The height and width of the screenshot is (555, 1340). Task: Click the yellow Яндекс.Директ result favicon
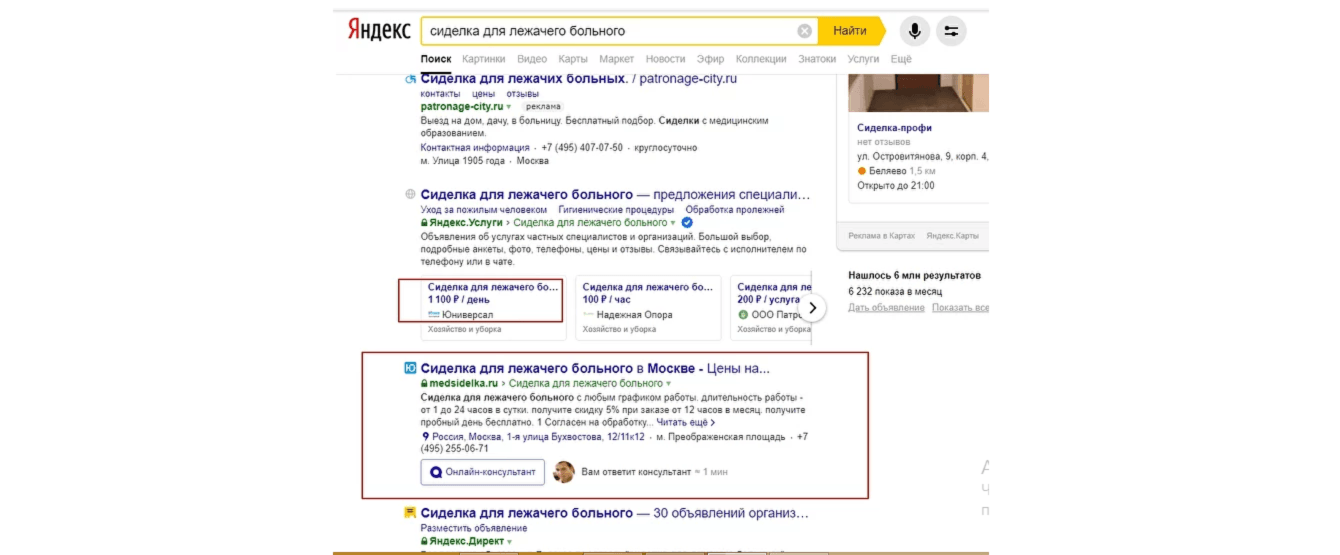(x=410, y=513)
